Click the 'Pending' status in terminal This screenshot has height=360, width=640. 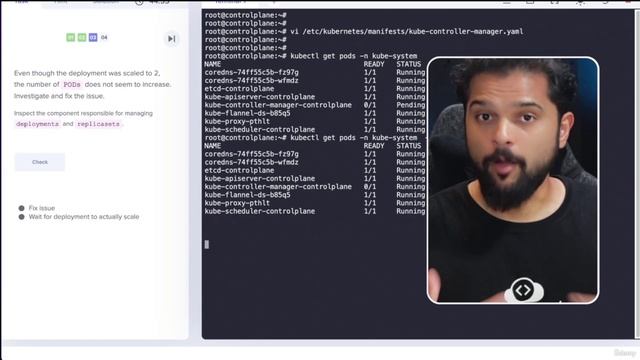(x=411, y=105)
